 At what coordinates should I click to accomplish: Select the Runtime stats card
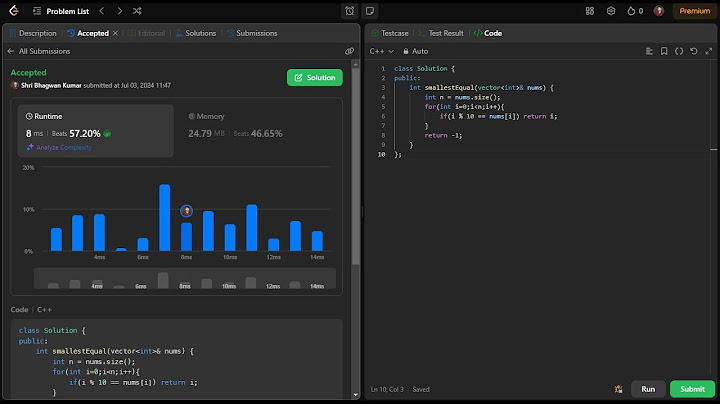pos(96,131)
